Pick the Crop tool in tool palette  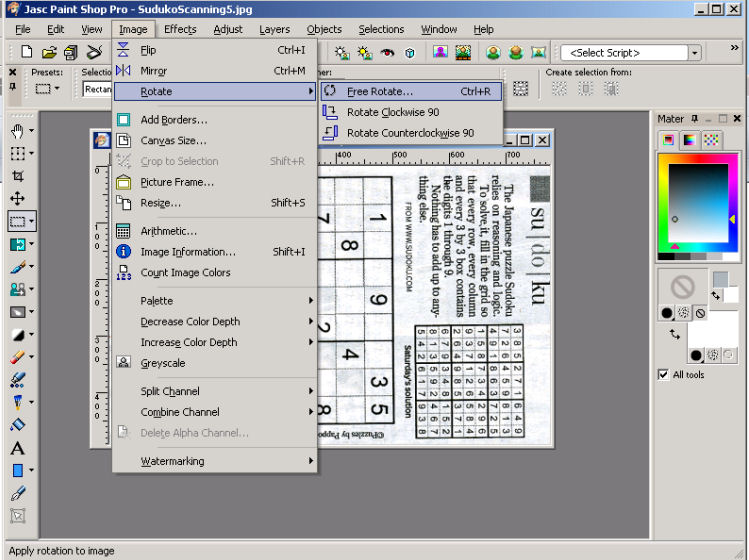[x=17, y=176]
